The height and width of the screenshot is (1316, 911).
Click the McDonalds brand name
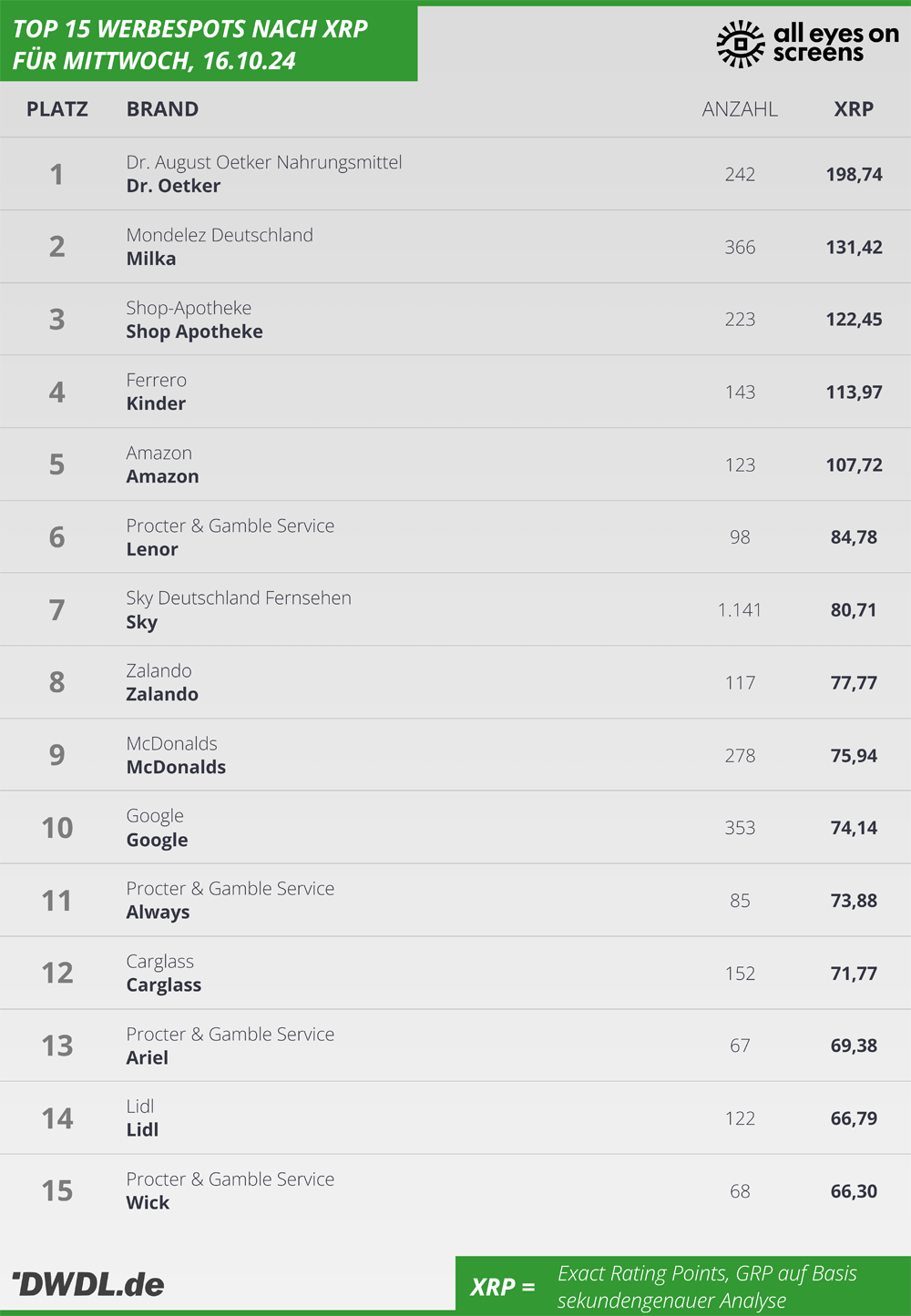coord(176,767)
